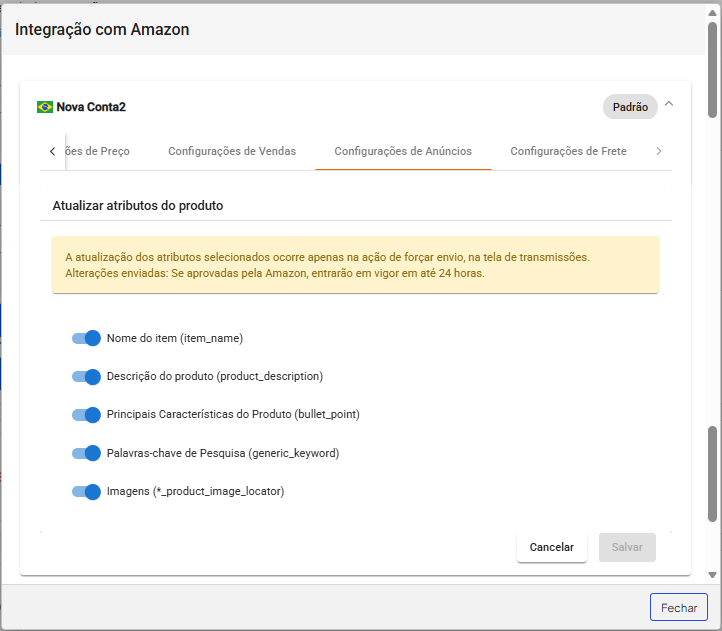Close dialog with Fechar button

coord(679,608)
